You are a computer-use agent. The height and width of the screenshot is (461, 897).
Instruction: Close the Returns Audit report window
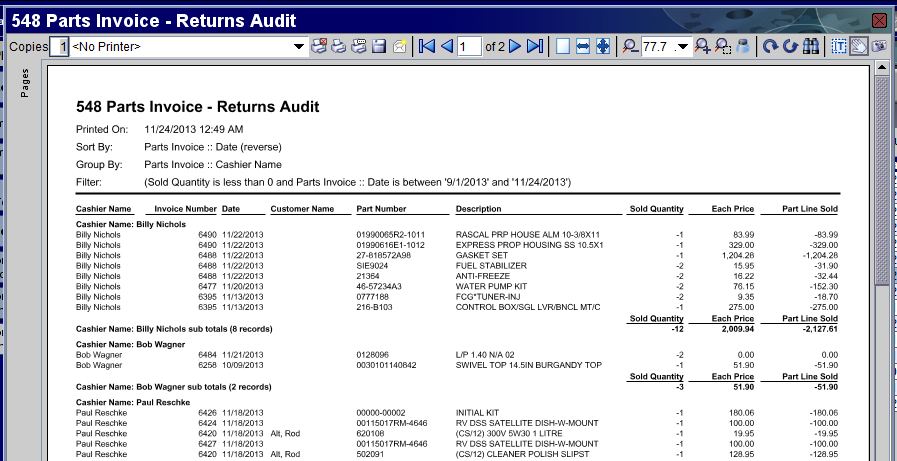click(x=880, y=20)
